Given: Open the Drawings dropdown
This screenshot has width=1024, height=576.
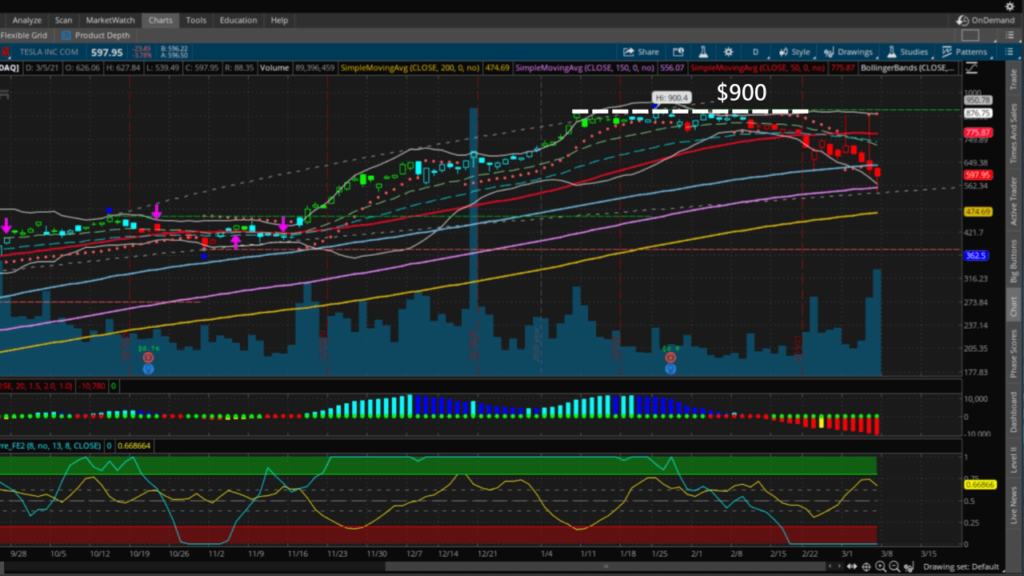Looking at the screenshot, I should (848, 52).
